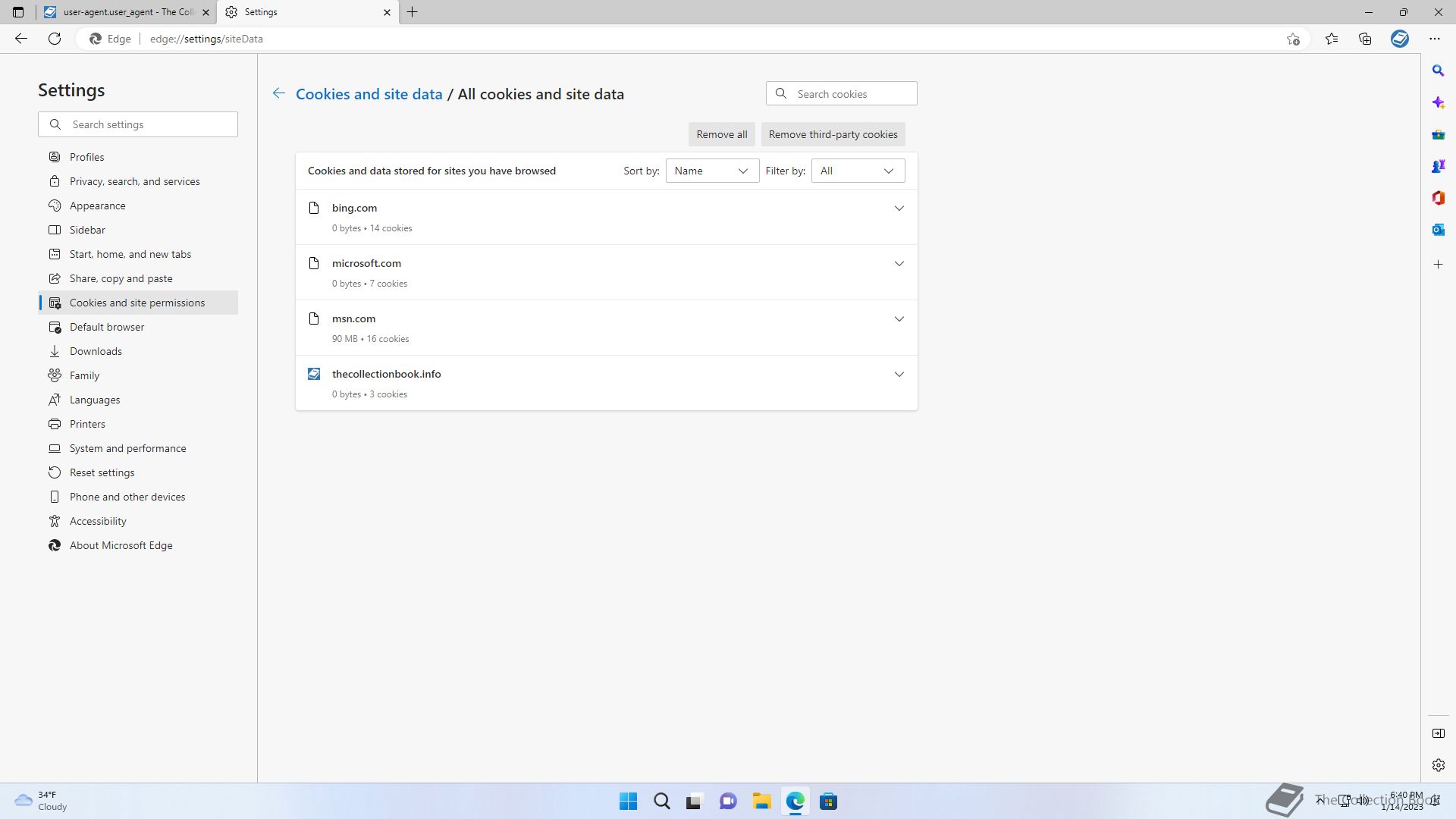Expand the bing.com cookies entry

899,209
